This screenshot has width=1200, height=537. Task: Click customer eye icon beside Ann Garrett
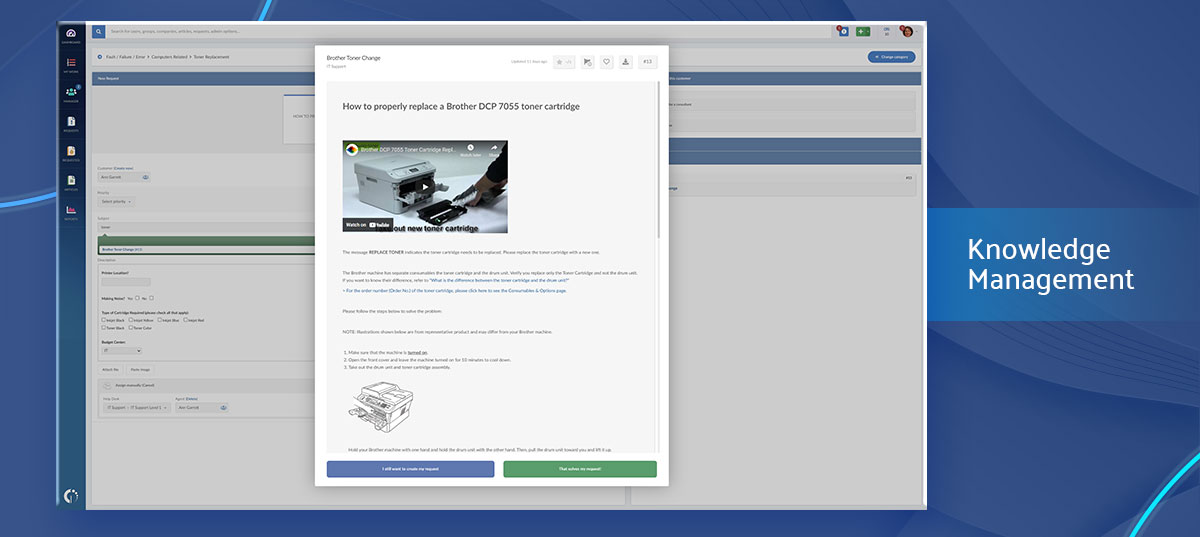click(x=145, y=177)
